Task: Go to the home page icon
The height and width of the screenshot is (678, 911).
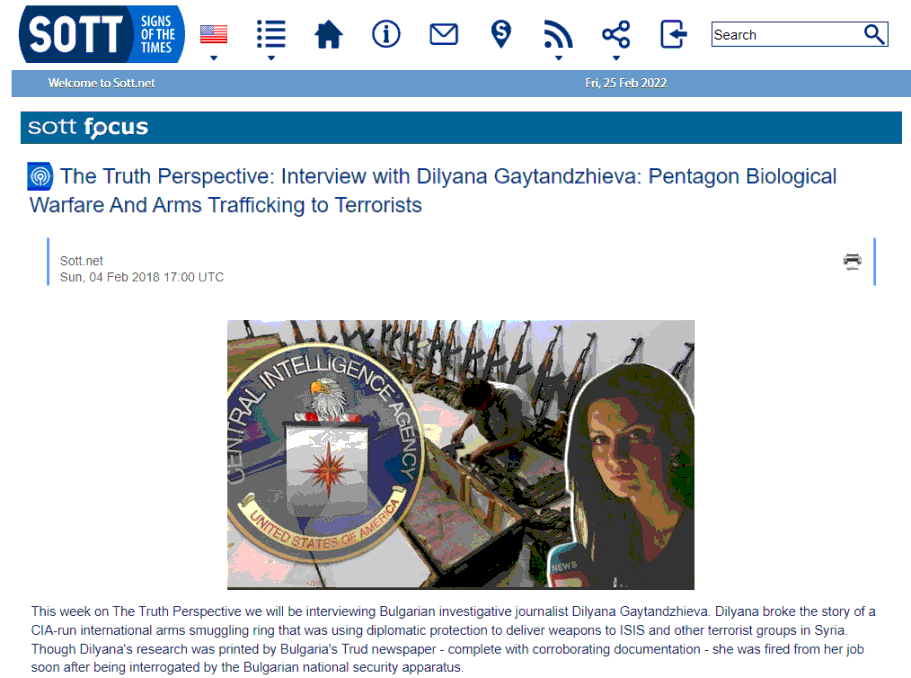Action: [x=328, y=35]
